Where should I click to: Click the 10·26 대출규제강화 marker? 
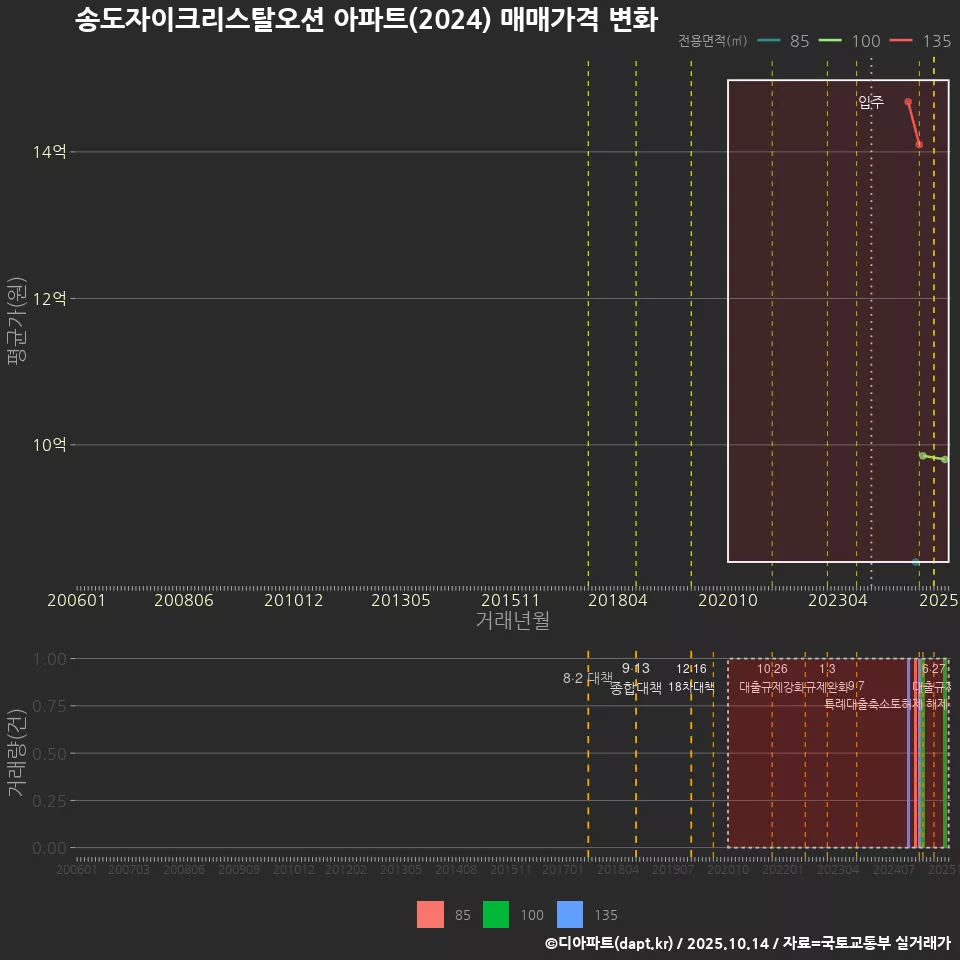771,677
